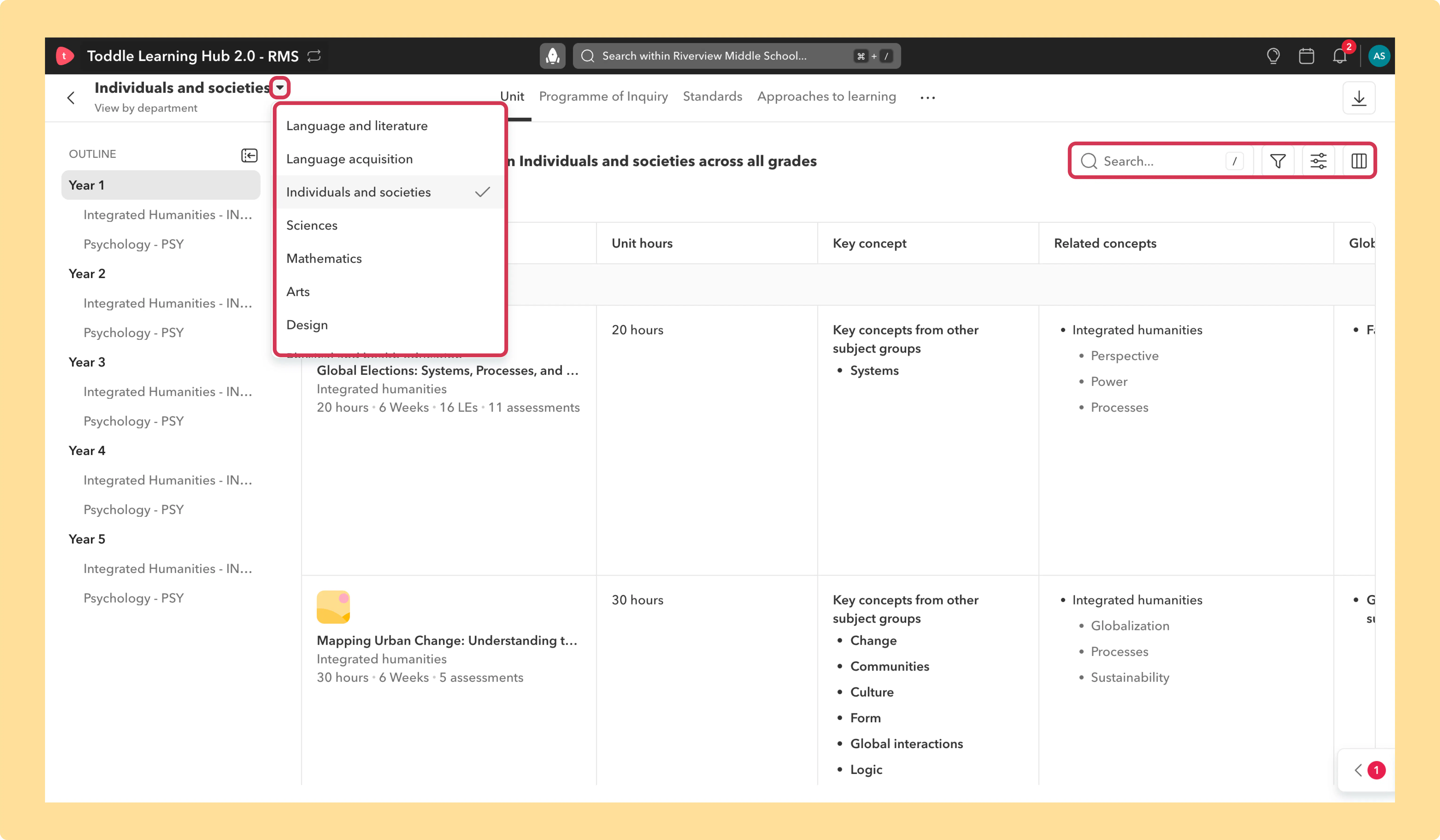Switch to the Unit tab
The height and width of the screenshot is (840, 1440).
[x=513, y=97]
